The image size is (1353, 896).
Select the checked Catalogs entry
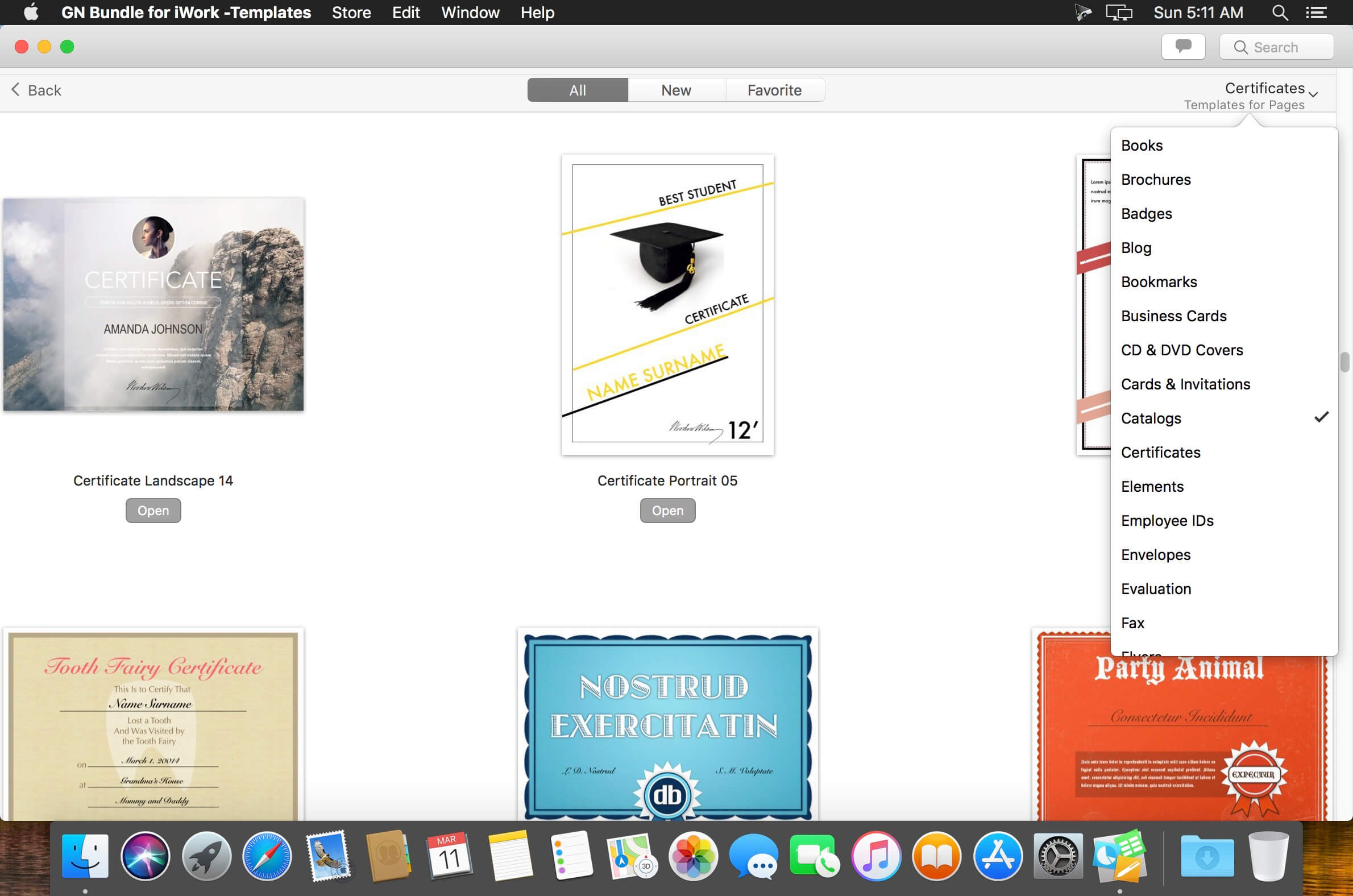point(1224,418)
